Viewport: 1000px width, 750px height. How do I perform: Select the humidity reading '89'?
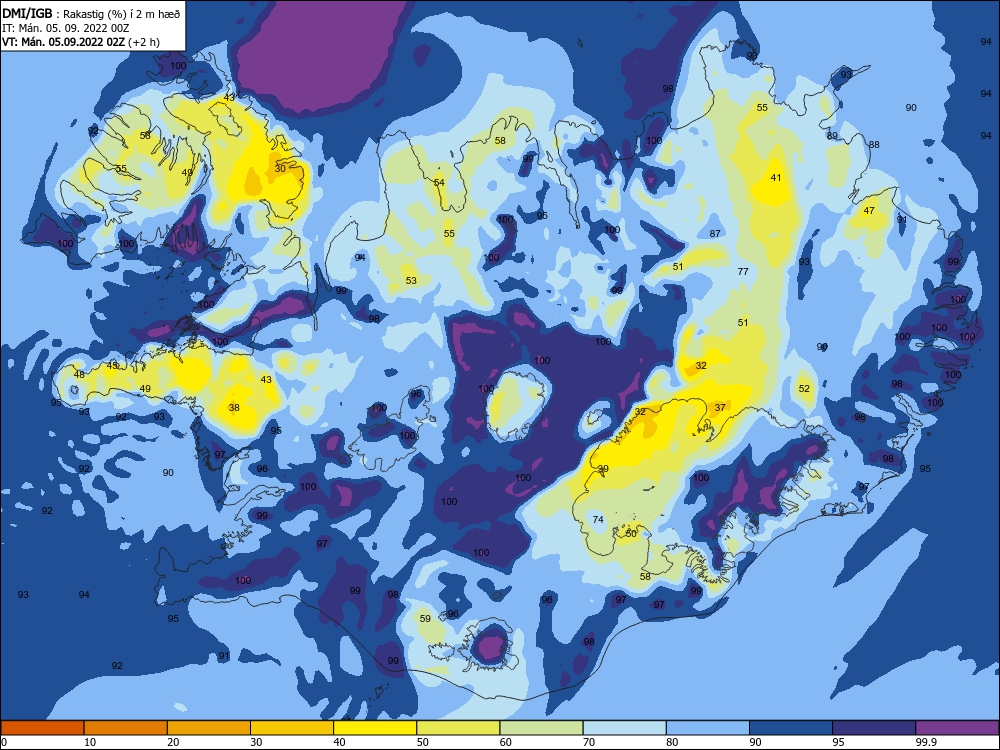[x=832, y=135]
